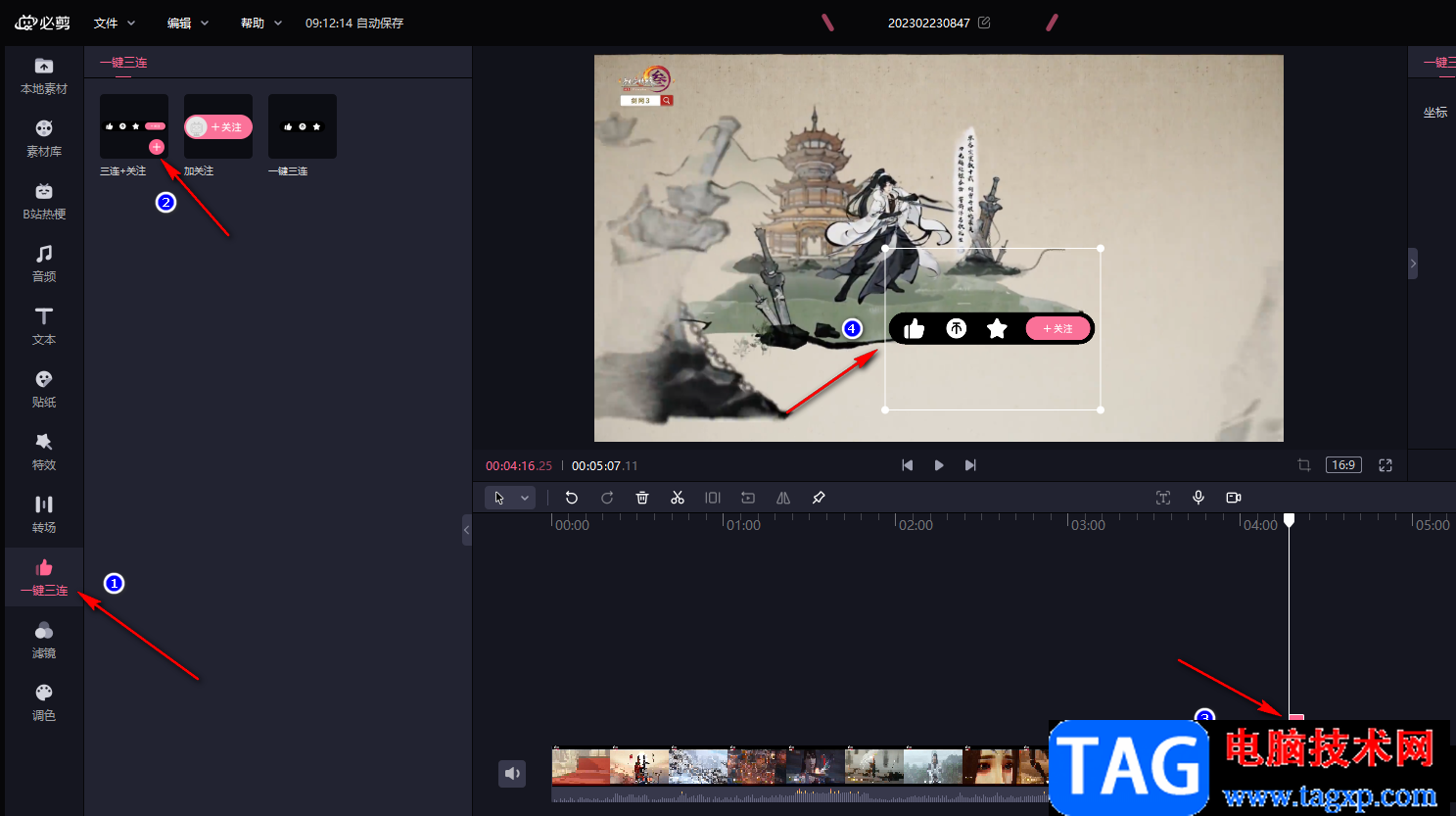Viewport: 1456px width, 816px height.
Task: Click the current time 00:04:16.25
Action: 519,466
